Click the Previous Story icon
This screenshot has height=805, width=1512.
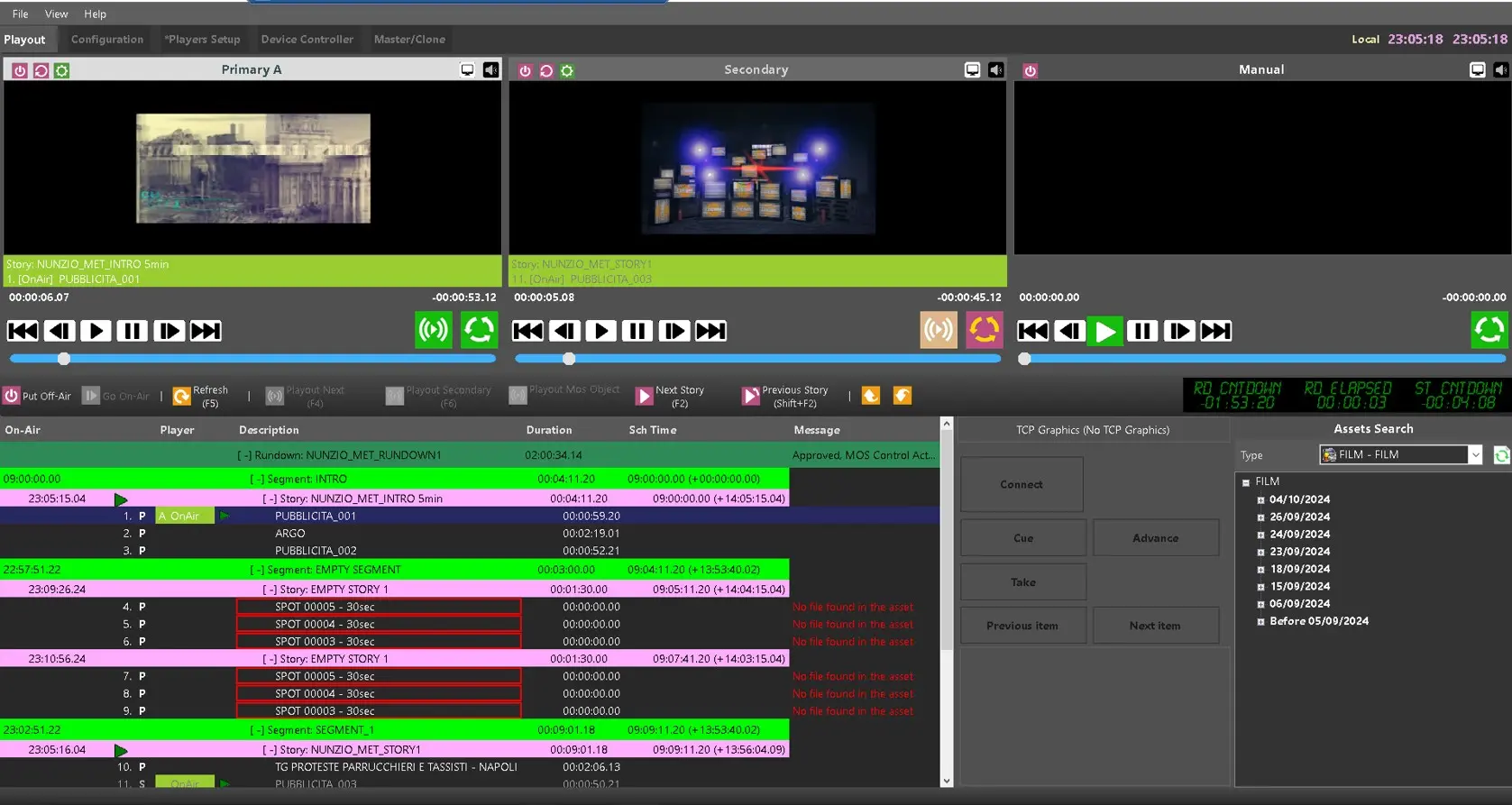(x=750, y=396)
